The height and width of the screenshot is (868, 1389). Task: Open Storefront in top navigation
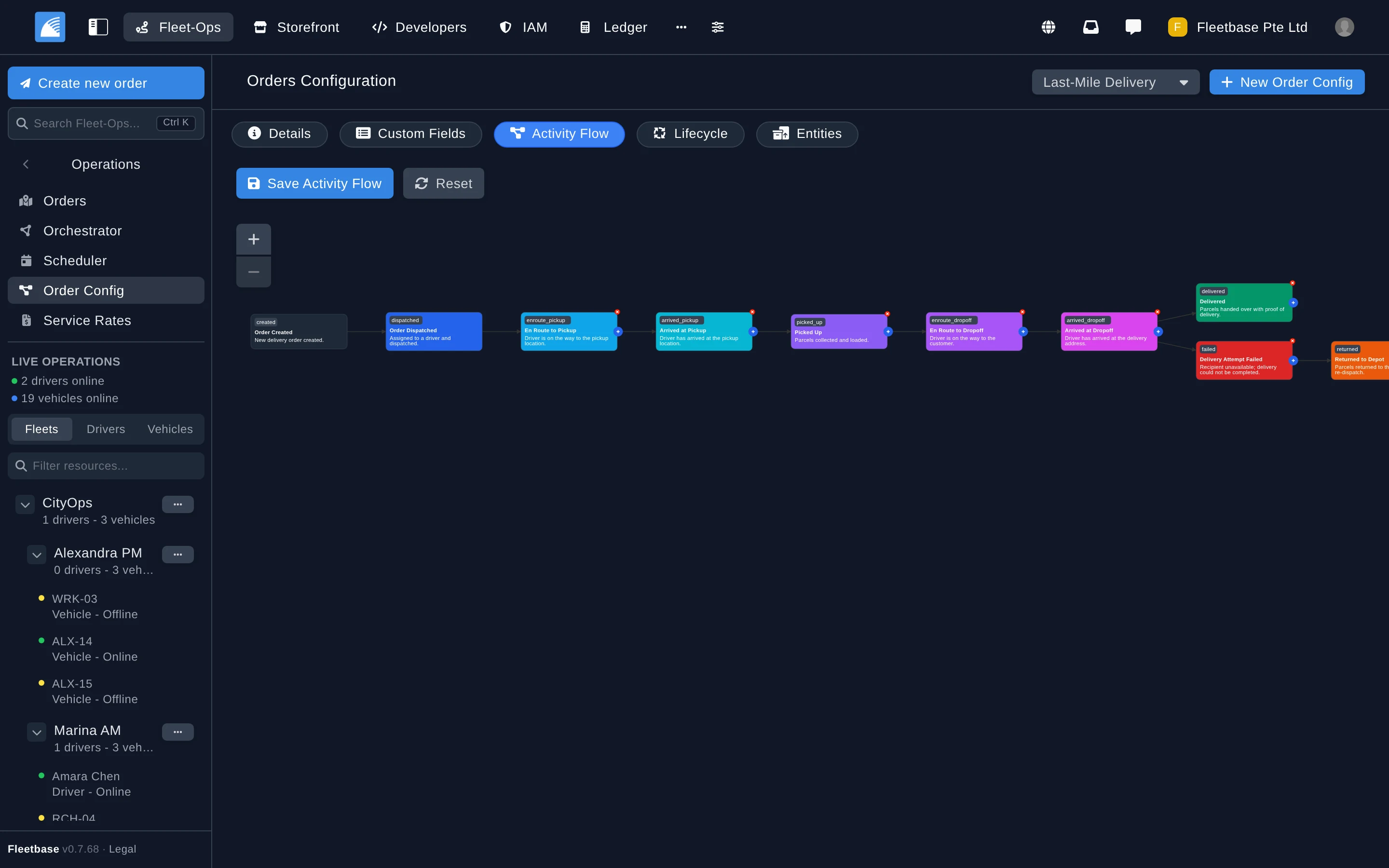tap(297, 27)
